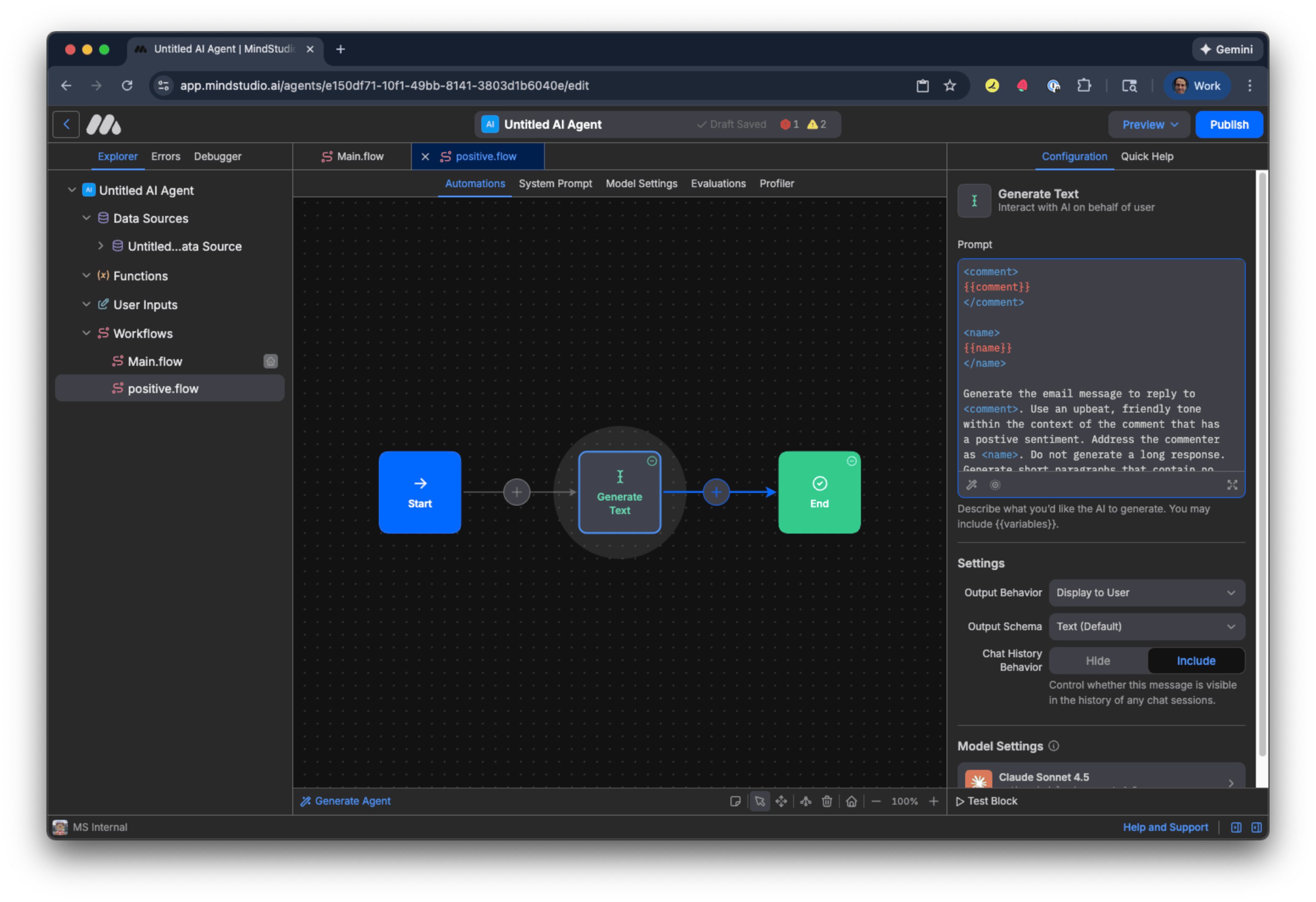1316x902 pixels.
Task: Switch to the System Prompt tab
Action: tap(555, 183)
